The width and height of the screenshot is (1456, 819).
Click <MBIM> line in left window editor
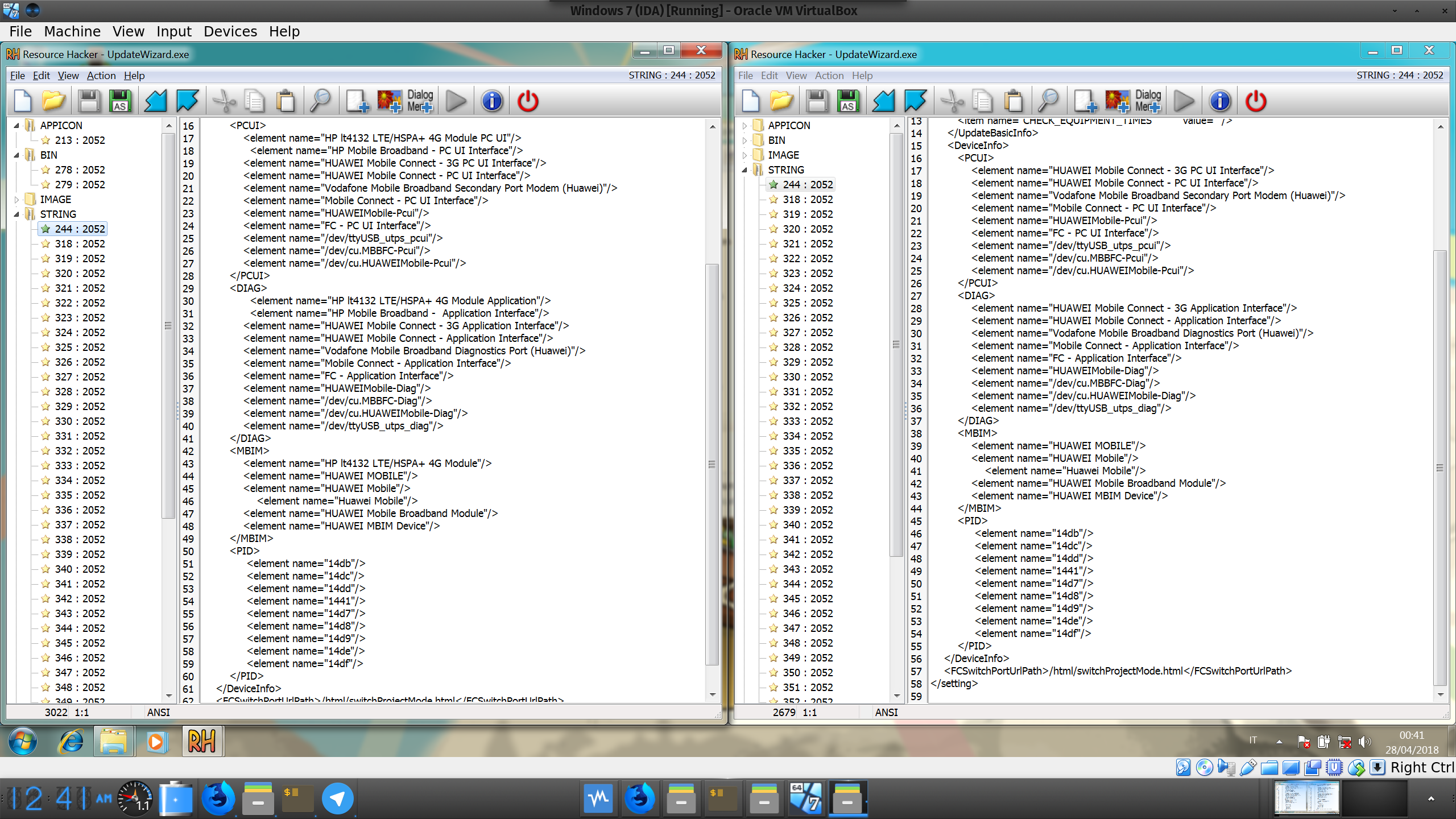tap(249, 450)
